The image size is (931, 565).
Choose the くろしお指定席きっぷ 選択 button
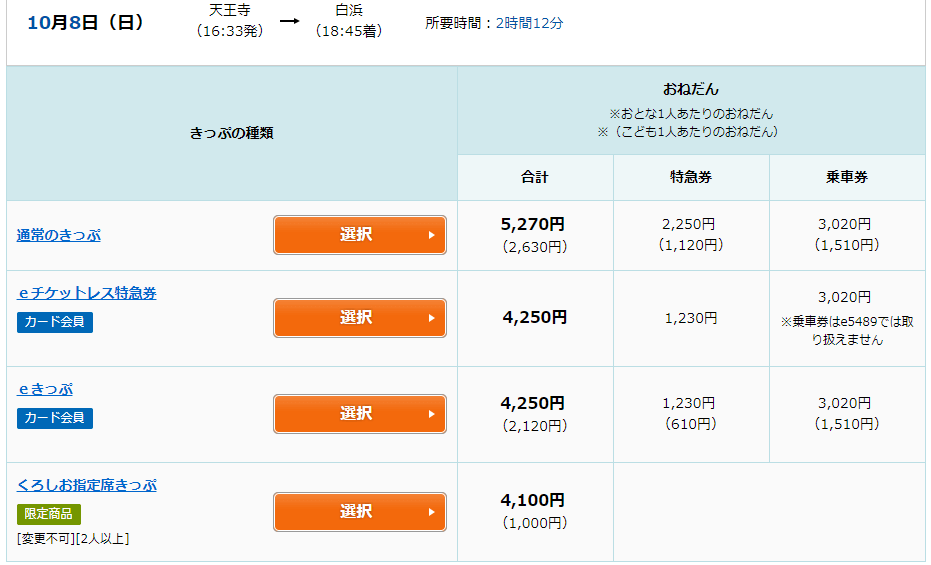[x=359, y=512]
